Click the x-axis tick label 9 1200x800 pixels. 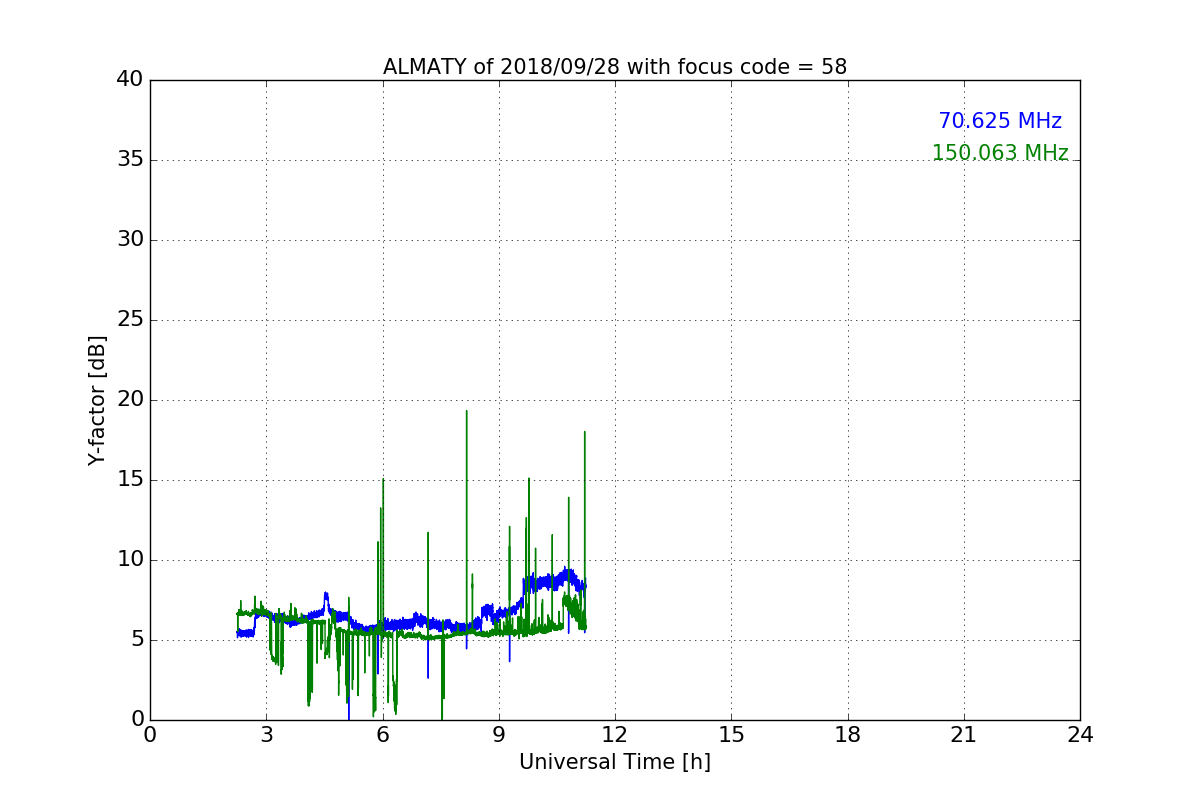click(499, 735)
